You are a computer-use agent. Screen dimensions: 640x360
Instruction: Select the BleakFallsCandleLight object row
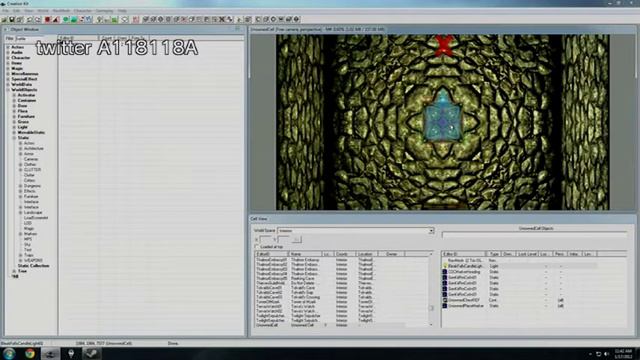[519, 266]
